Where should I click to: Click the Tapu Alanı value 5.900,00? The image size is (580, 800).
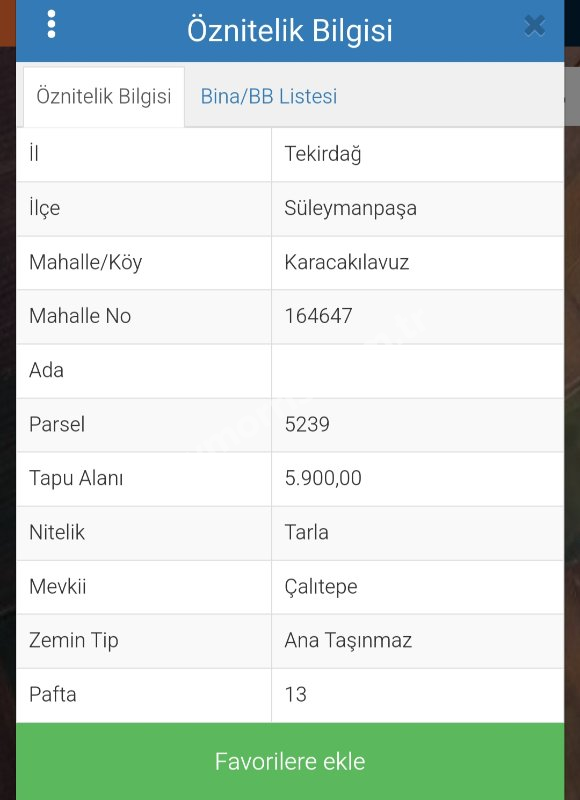tap(323, 479)
